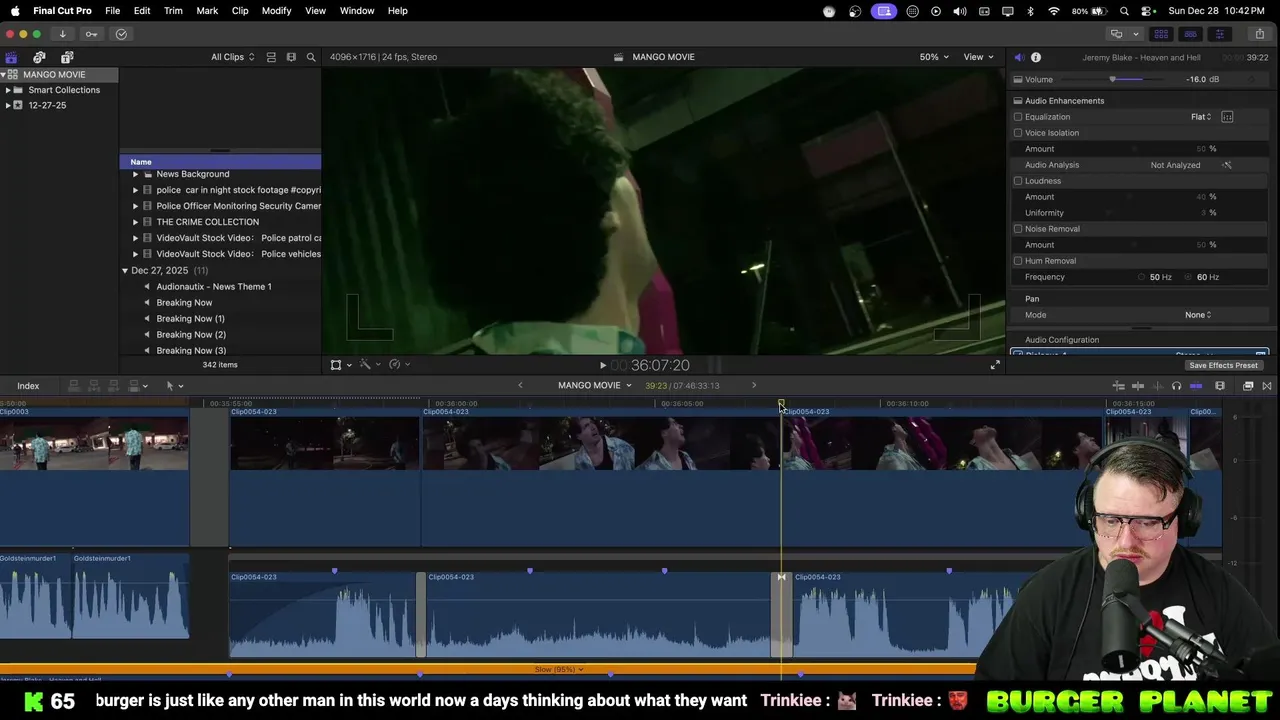Select the Breaking Now (2) clip
1280x720 pixels.
[191, 335]
